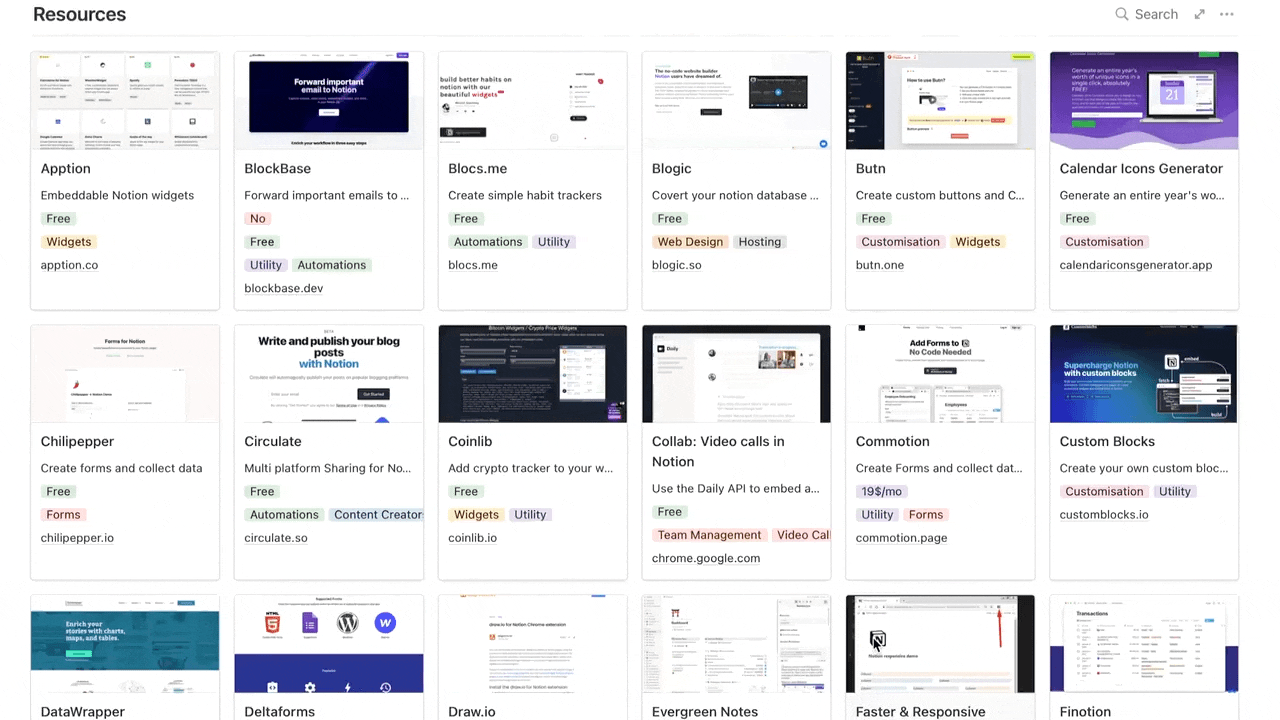
Task: Click the No tag on BlockBase card
Action: (258, 219)
